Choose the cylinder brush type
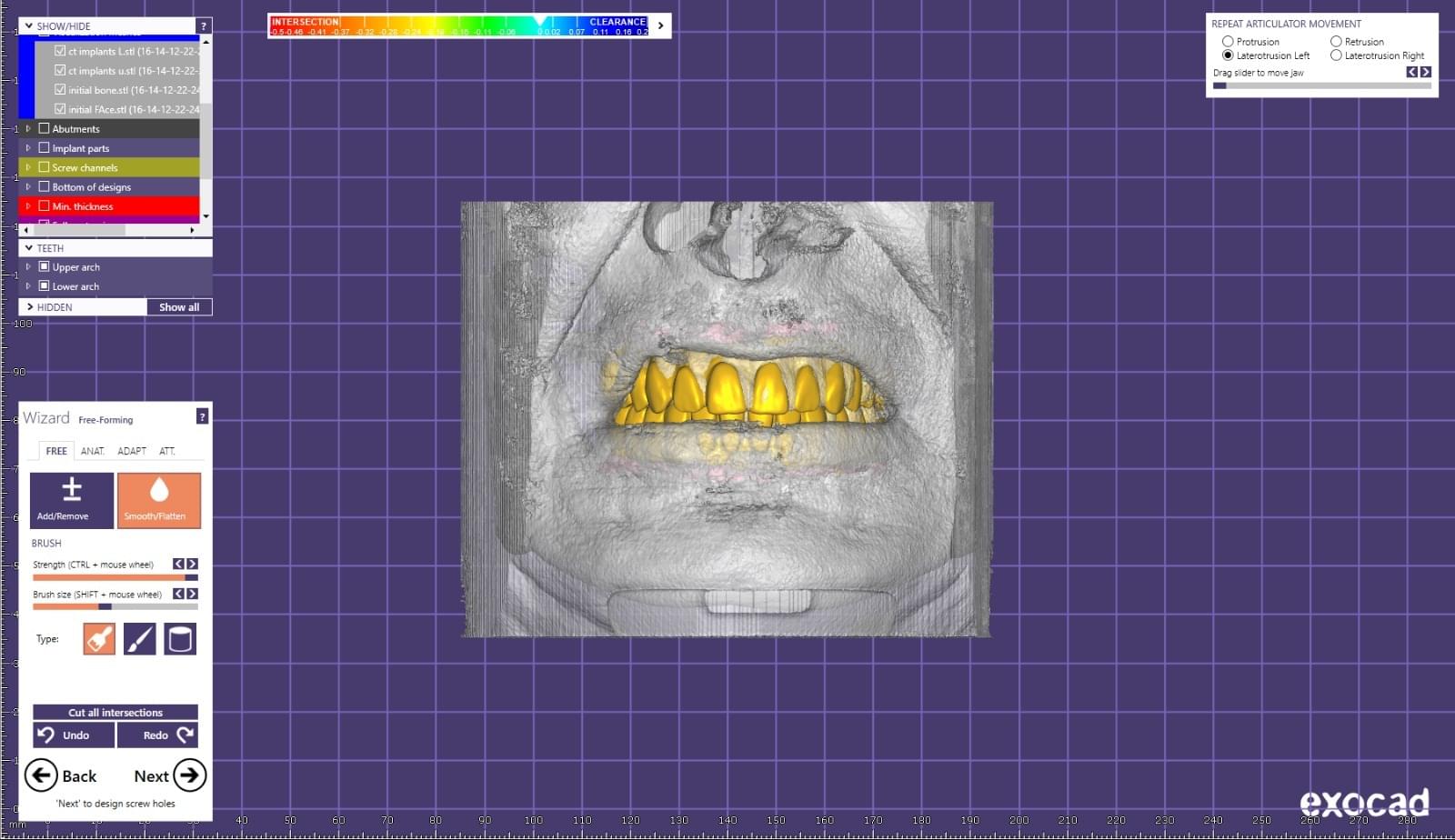Viewport: 1455px width, 840px height. [x=180, y=639]
